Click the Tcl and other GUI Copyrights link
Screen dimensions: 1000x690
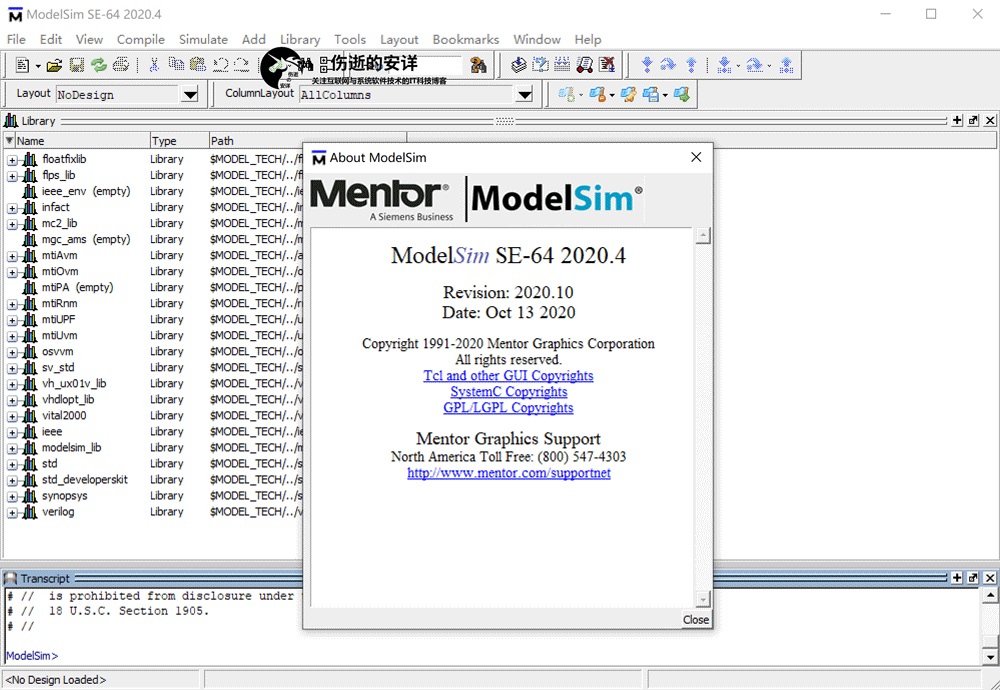tap(508, 375)
